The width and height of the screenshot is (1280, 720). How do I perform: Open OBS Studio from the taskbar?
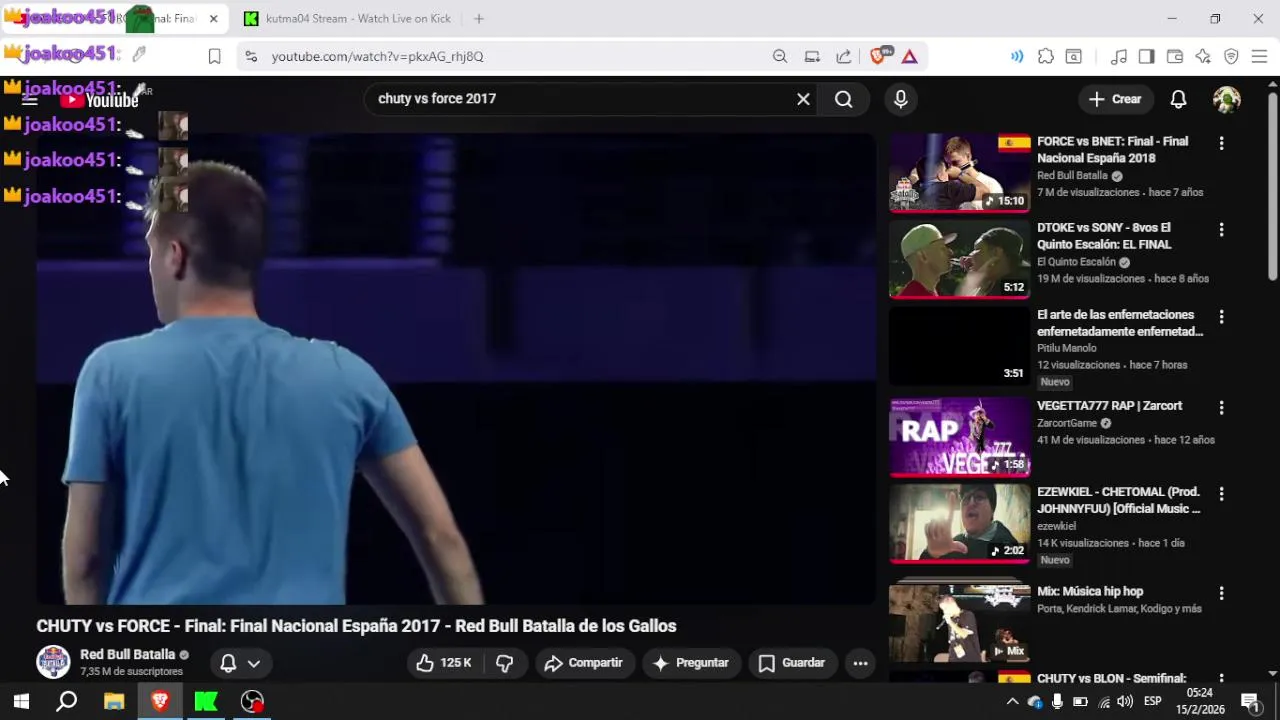tap(252, 702)
